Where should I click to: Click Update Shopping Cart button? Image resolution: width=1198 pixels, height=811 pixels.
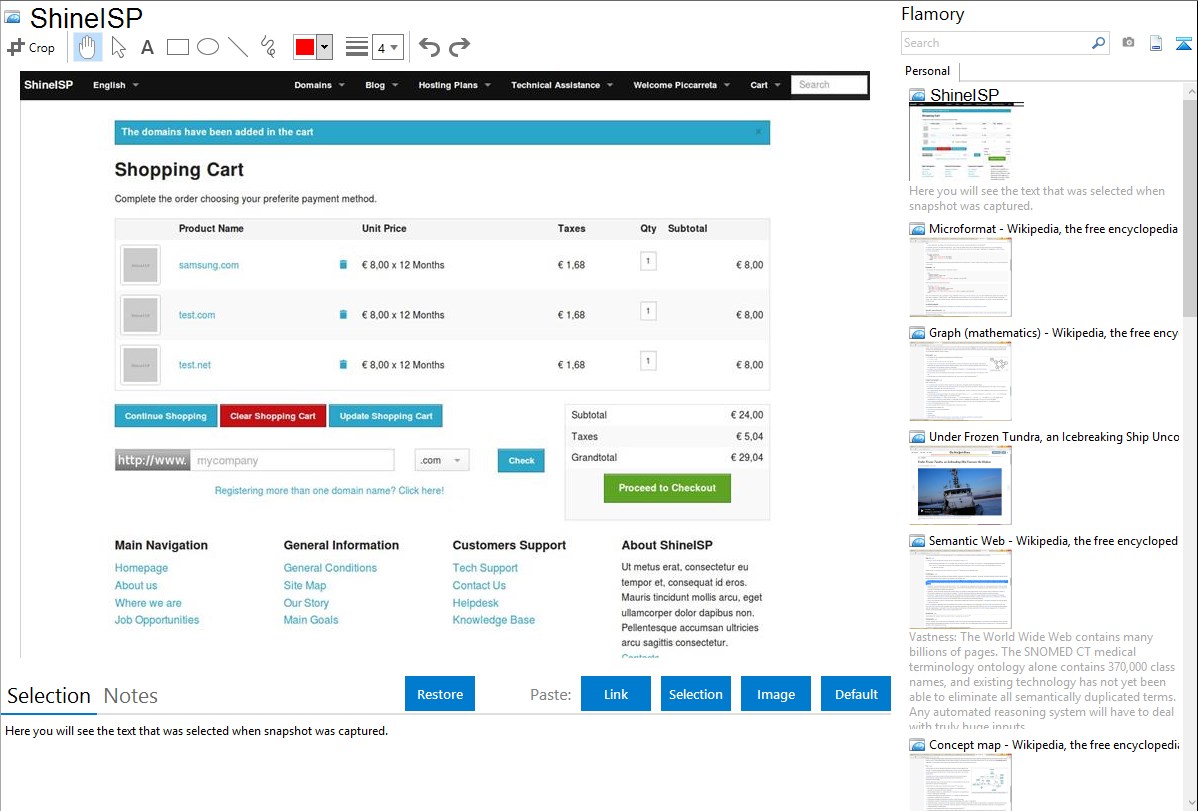point(386,416)
